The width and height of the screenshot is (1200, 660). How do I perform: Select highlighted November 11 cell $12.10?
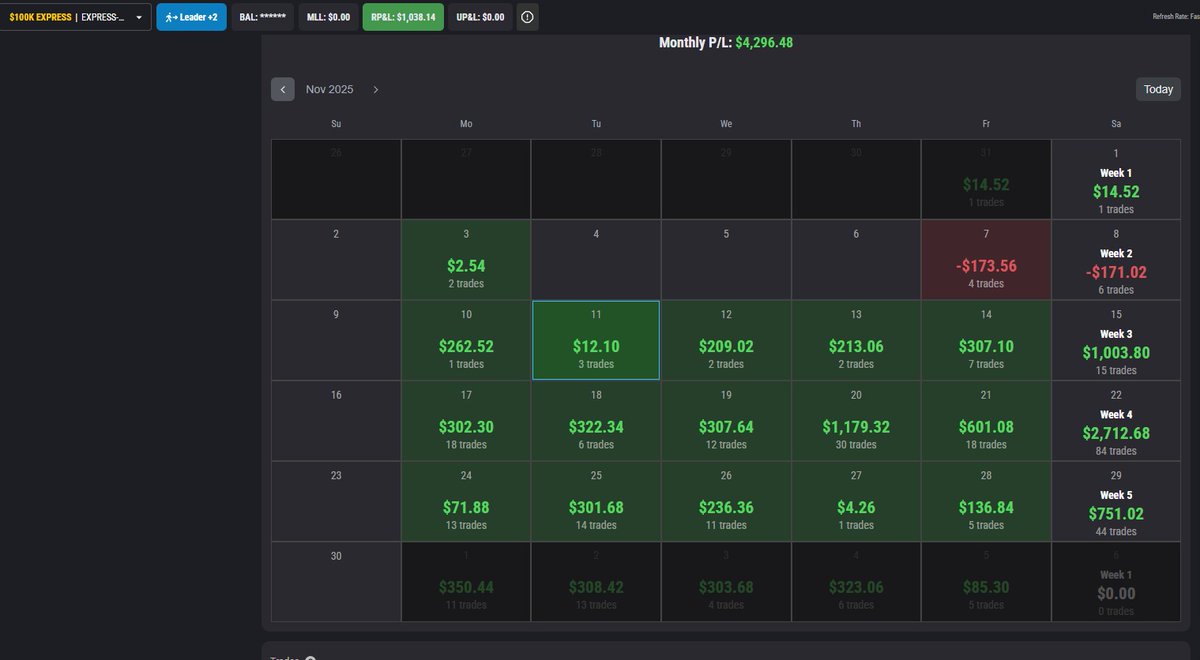tap(596, 340)
